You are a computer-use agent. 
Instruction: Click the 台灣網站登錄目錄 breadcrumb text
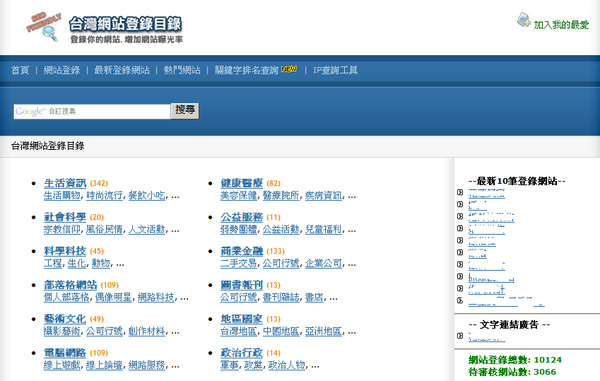point(47,146)
